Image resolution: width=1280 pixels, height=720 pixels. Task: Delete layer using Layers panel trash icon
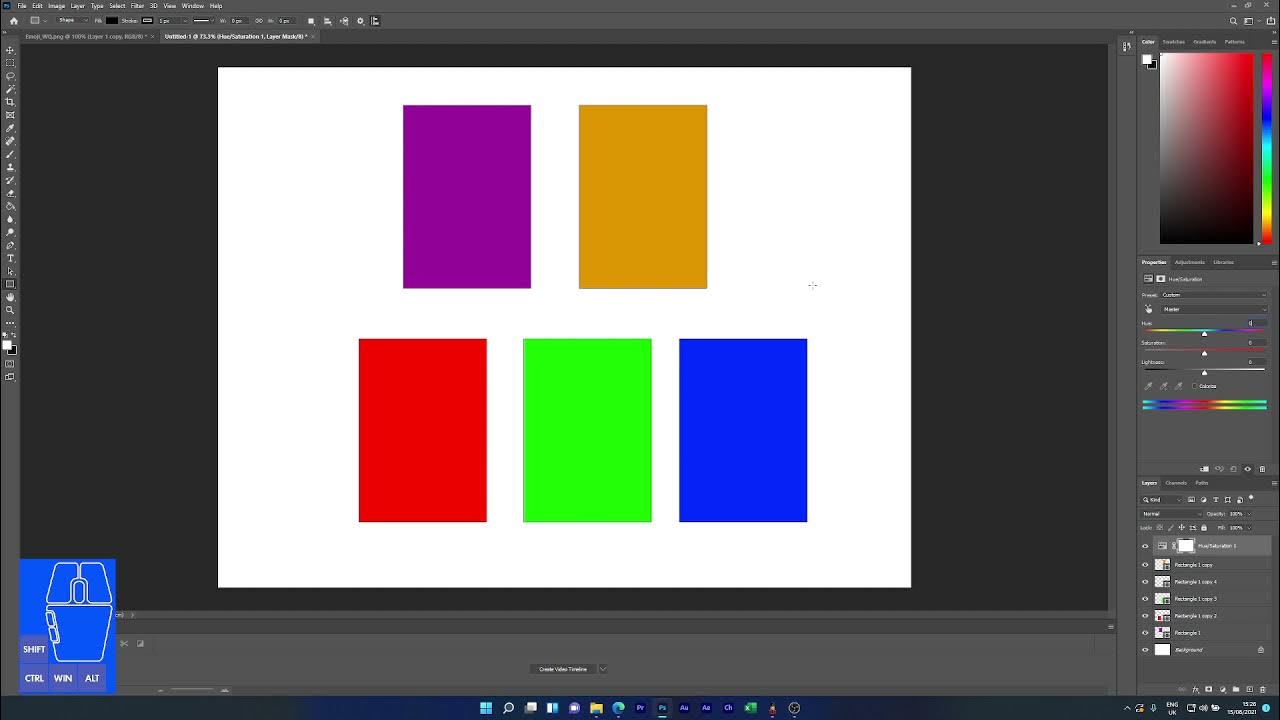[1263, 689]
